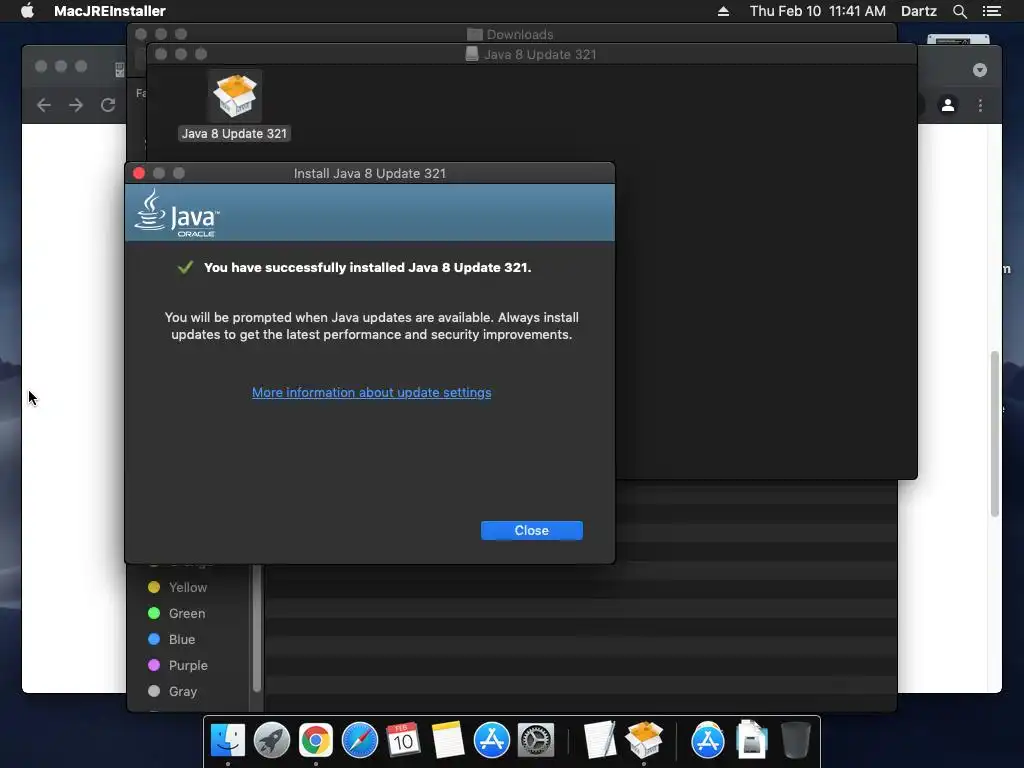This screenshot has width=1024, height=768.
Task: Open the App Store icon beside Notes in Dock
Action: coord(491,740)
